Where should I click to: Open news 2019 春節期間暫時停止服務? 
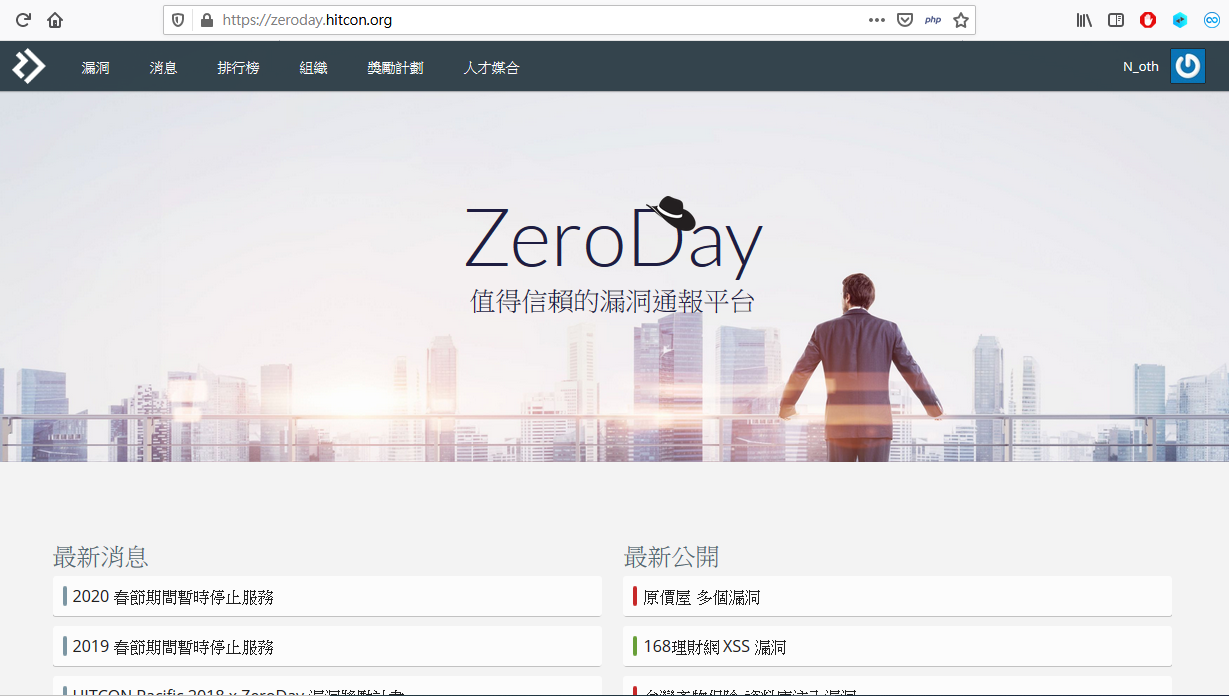click(327, 646)
